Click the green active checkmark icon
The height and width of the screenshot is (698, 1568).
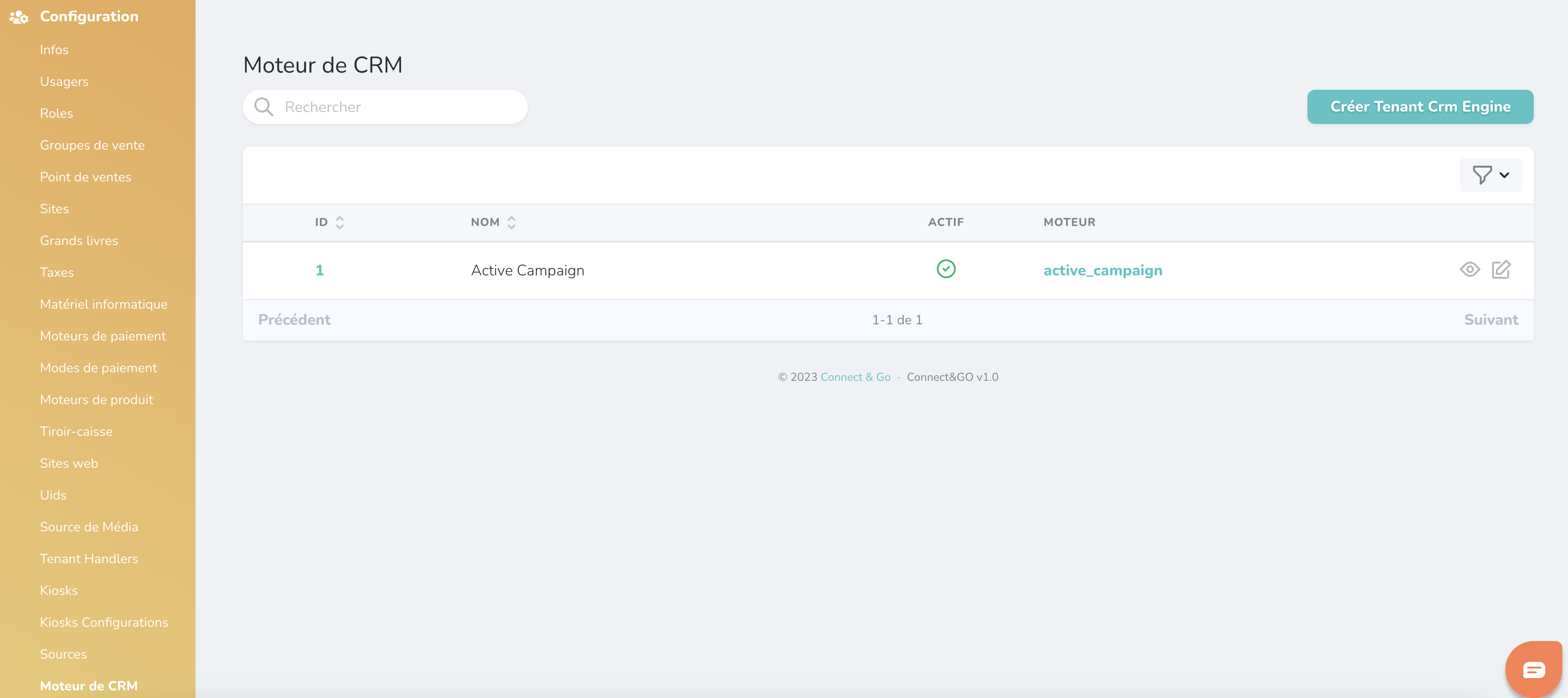click(x=945, y=269)
